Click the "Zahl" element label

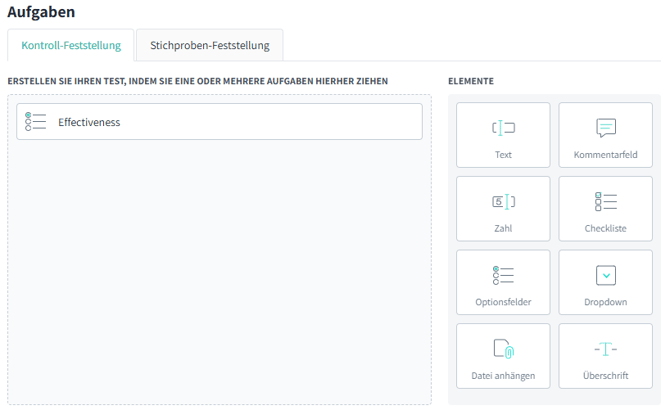(x=503, y=229)
